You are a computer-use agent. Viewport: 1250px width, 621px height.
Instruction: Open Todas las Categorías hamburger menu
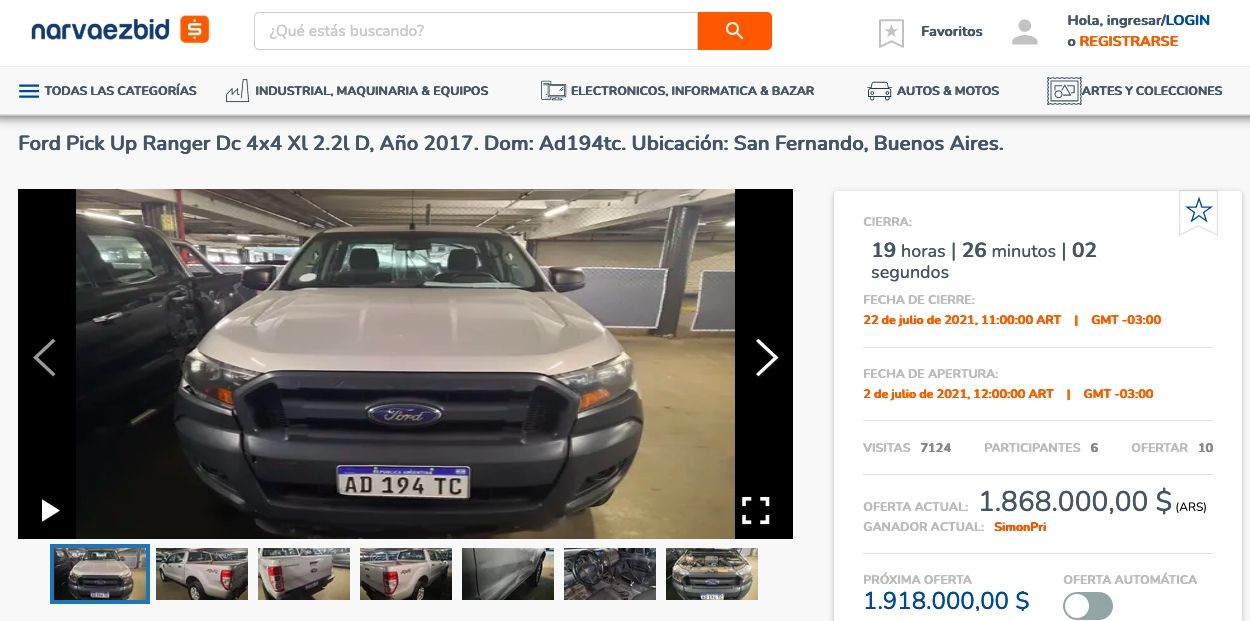click(108, 91)
